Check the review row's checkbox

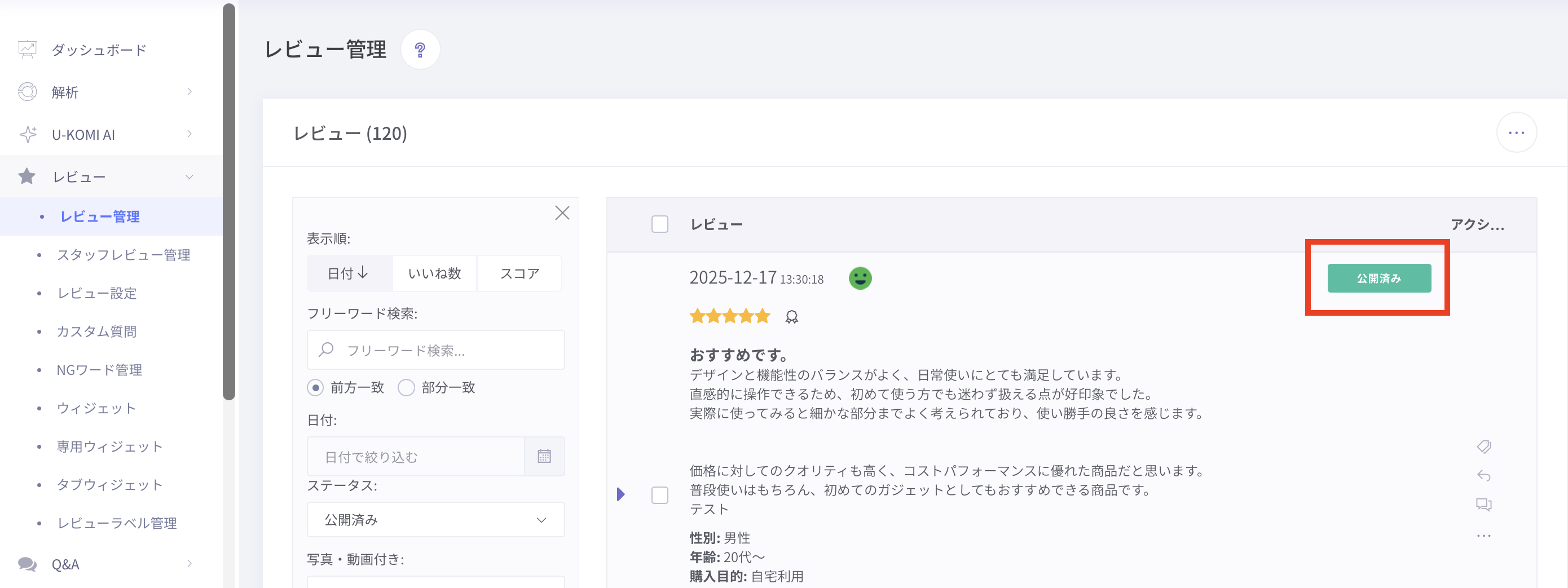click(660, 495)
